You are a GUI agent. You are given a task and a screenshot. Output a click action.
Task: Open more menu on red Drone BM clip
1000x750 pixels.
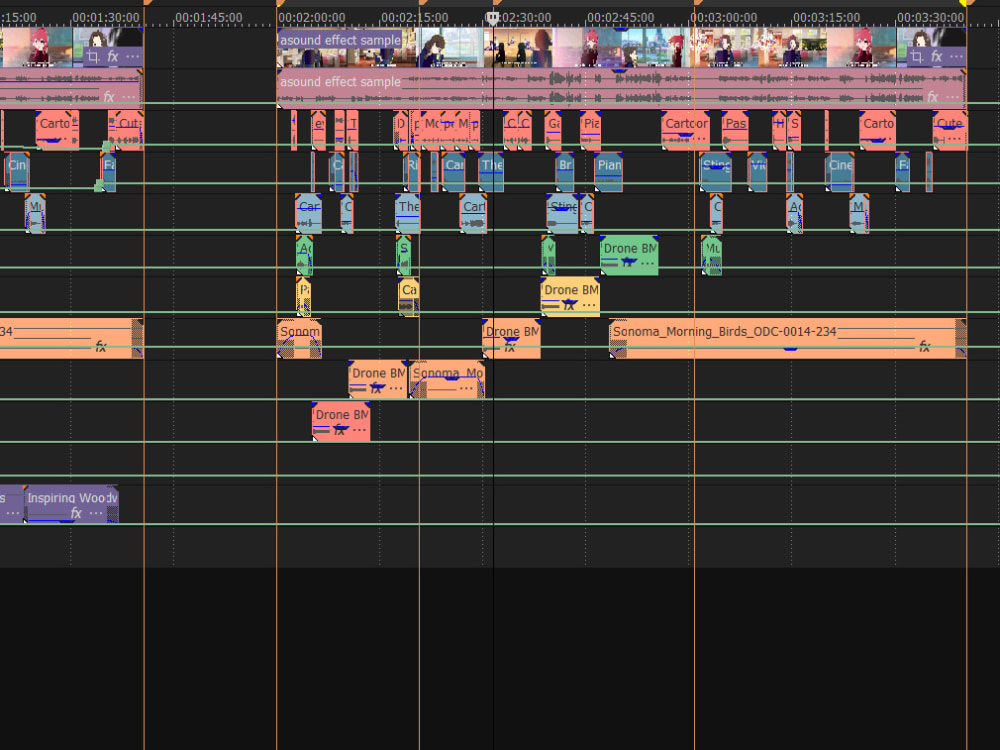[359, 430]
